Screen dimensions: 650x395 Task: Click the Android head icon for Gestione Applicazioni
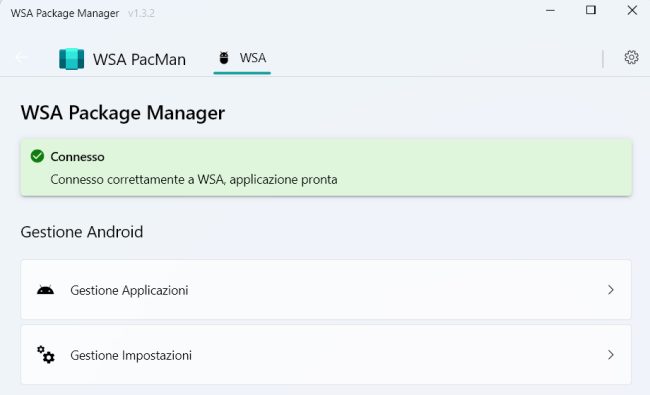pos(45,290)
